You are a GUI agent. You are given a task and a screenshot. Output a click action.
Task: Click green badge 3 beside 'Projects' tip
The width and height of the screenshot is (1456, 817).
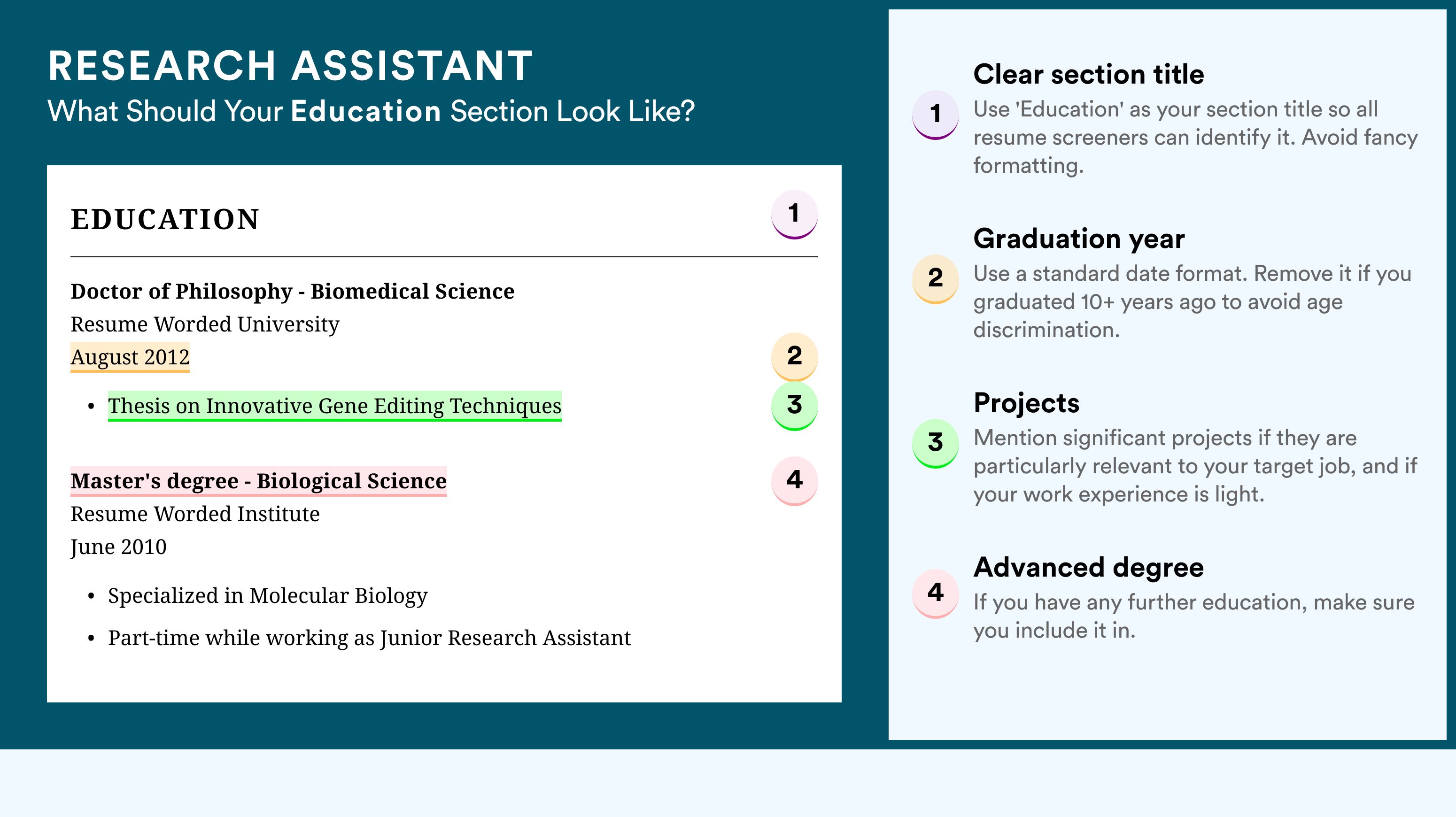click(x=936, y=444)
